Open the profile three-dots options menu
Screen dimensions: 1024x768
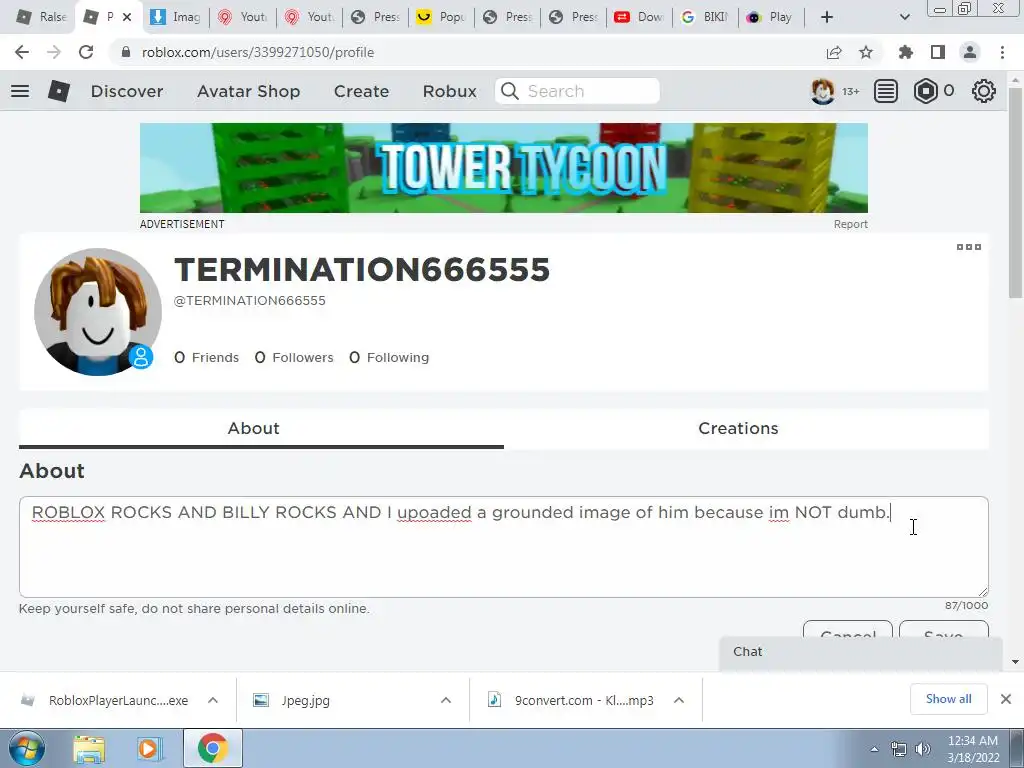coord(968,247)
